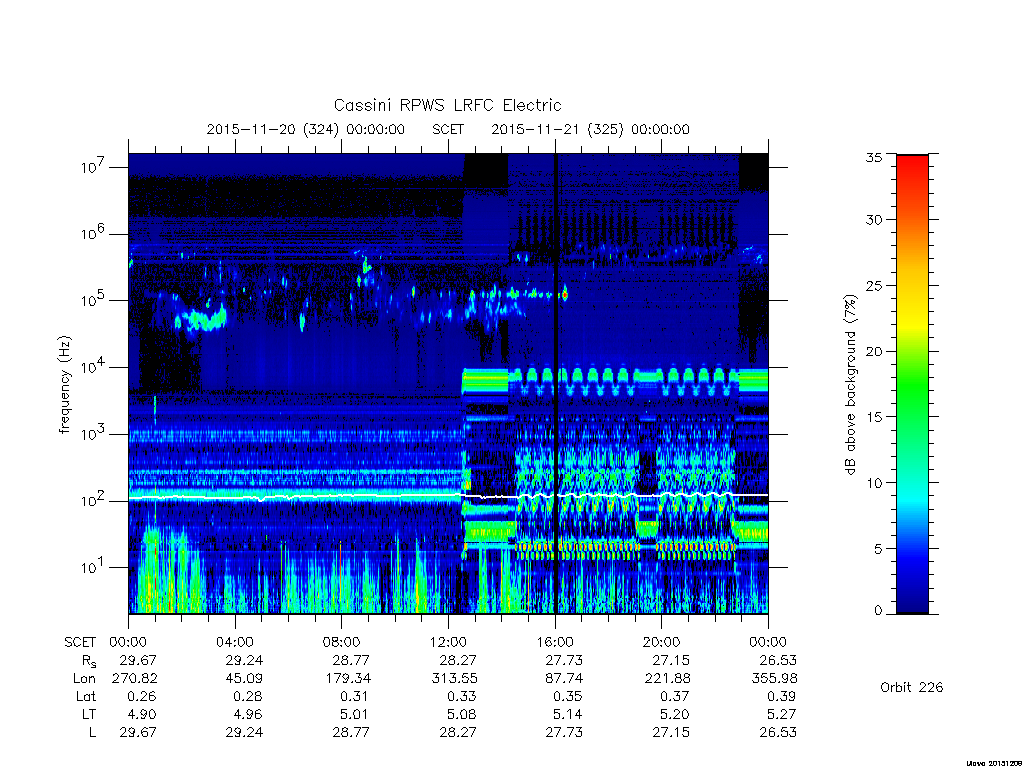Click the 35 tick on the colorbar
Image resolution: width=1024 pixels, height=768 pixels.
874,157
